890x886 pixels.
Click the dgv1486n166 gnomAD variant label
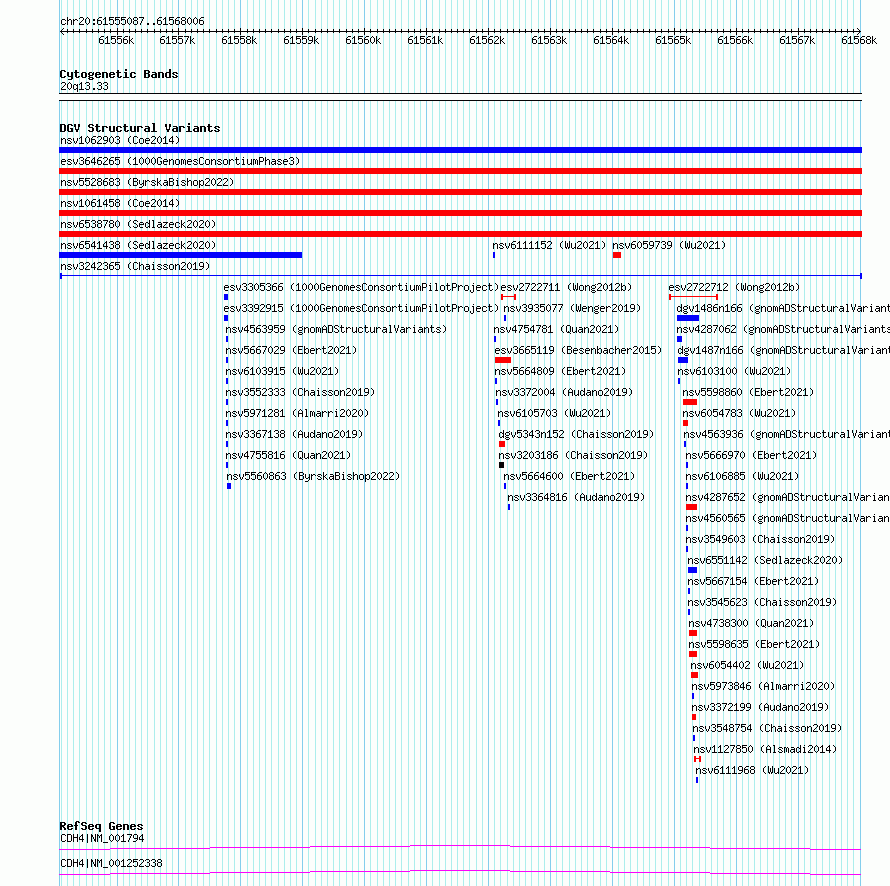point(783,308)
